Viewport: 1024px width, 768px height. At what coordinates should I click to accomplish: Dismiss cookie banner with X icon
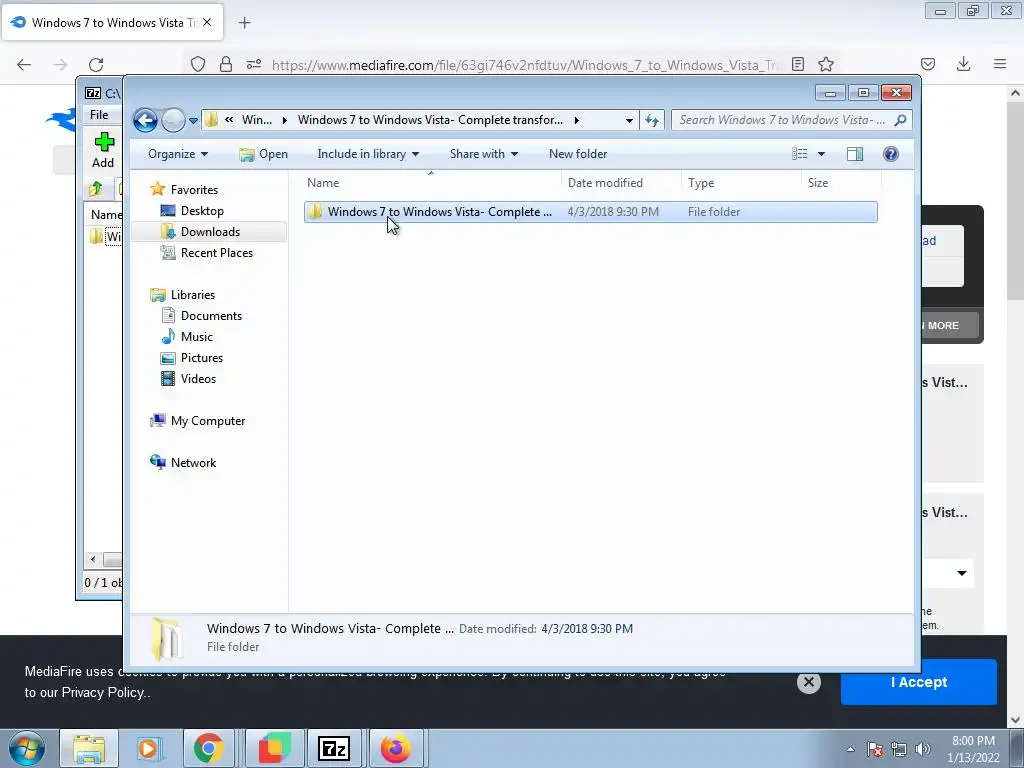pyautogui.click(x=808, y=682)
